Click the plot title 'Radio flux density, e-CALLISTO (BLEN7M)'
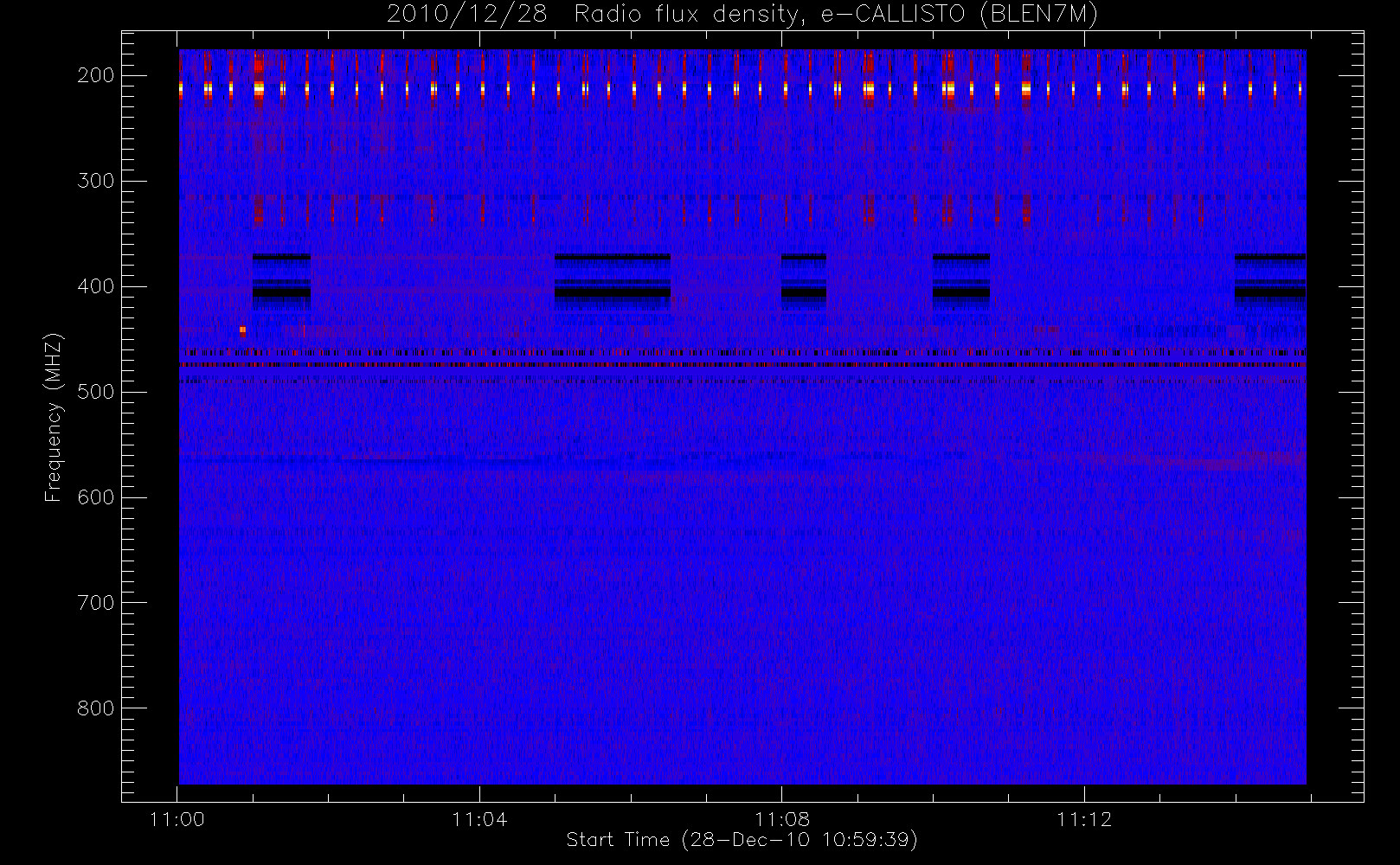The height and width of the screenshot is (865, 1400). pos(836,15)
